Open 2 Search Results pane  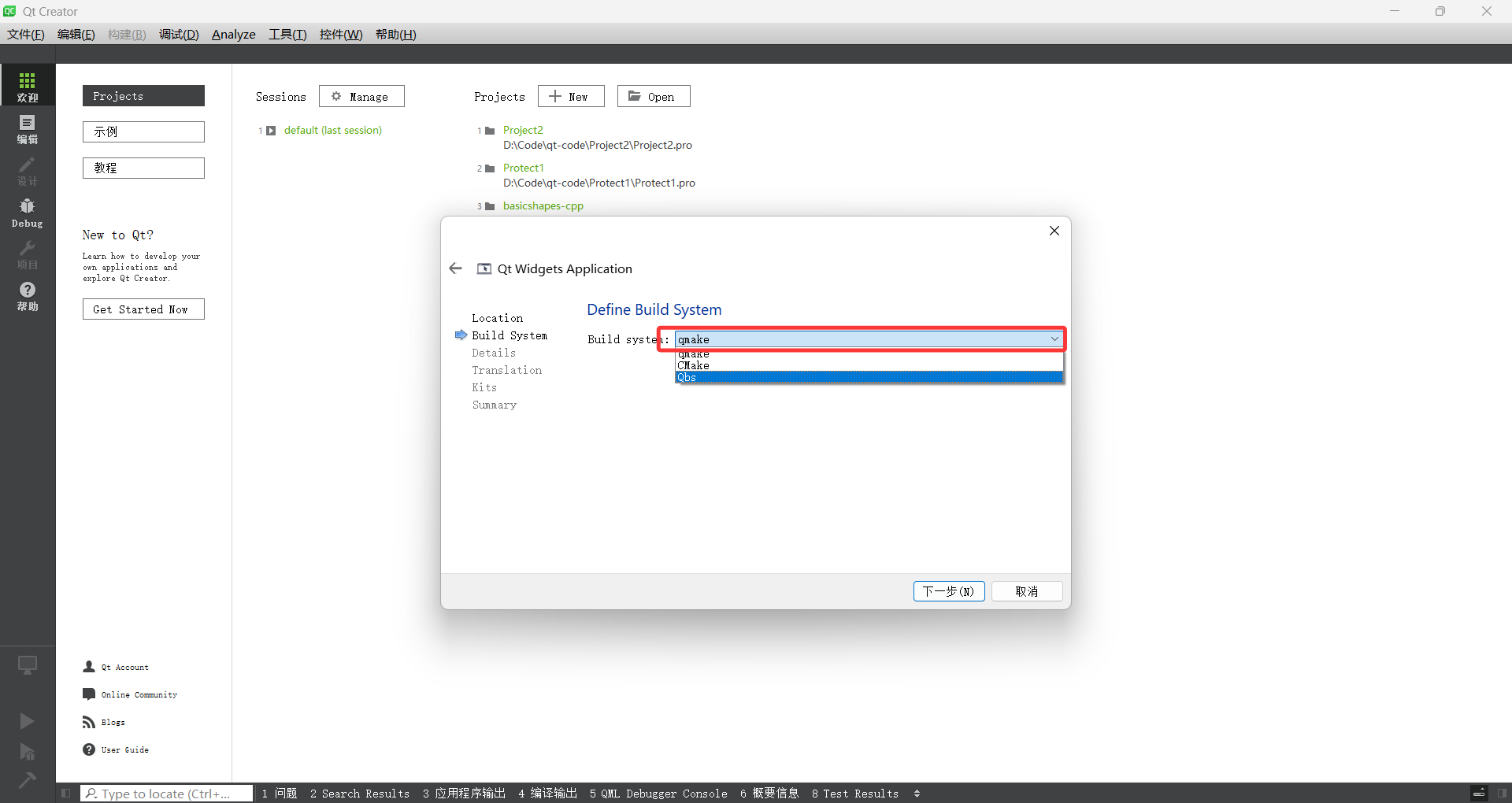[360, 794]
